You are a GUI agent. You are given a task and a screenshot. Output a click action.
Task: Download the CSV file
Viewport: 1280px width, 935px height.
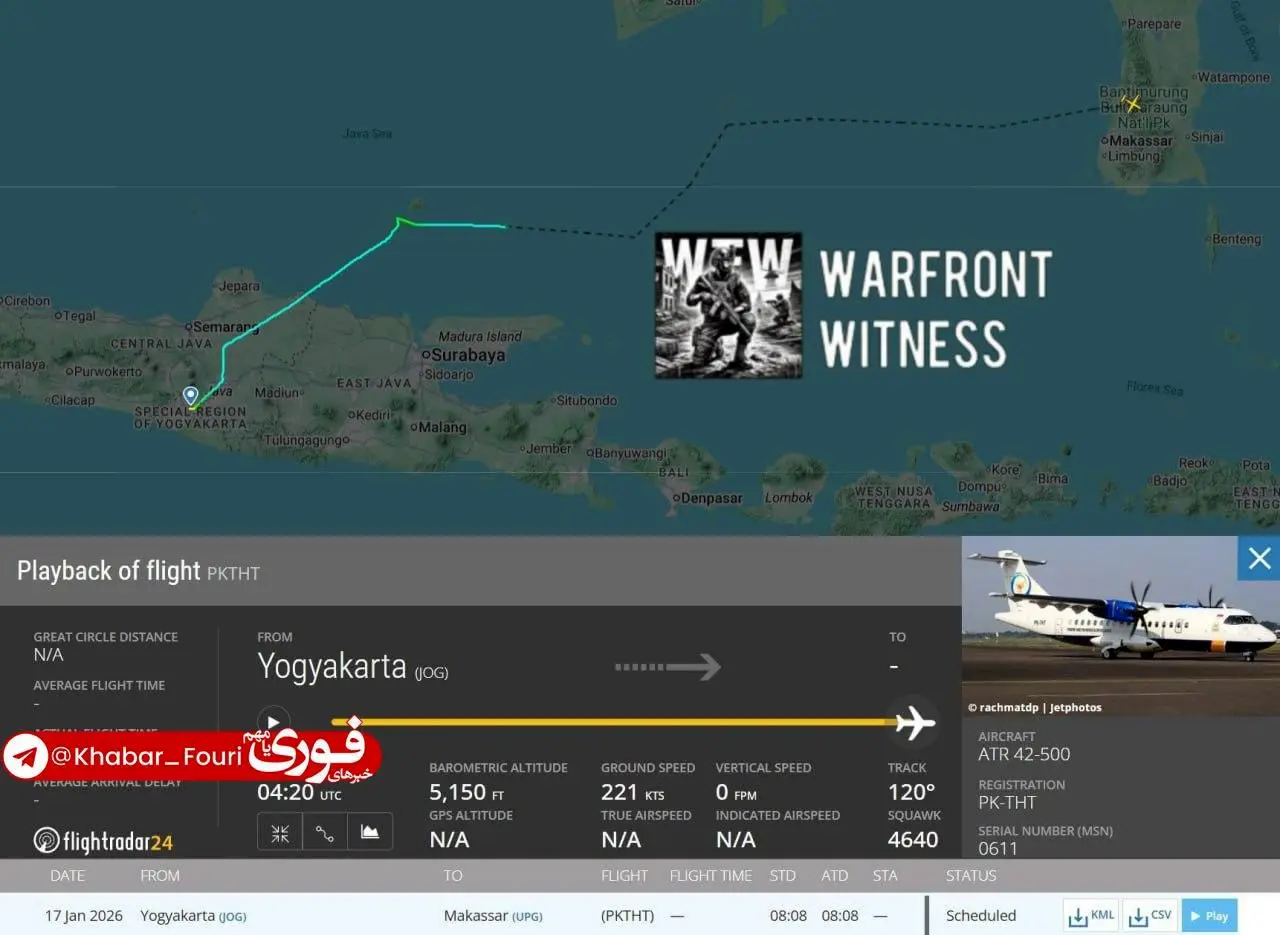coord(1150,915)
